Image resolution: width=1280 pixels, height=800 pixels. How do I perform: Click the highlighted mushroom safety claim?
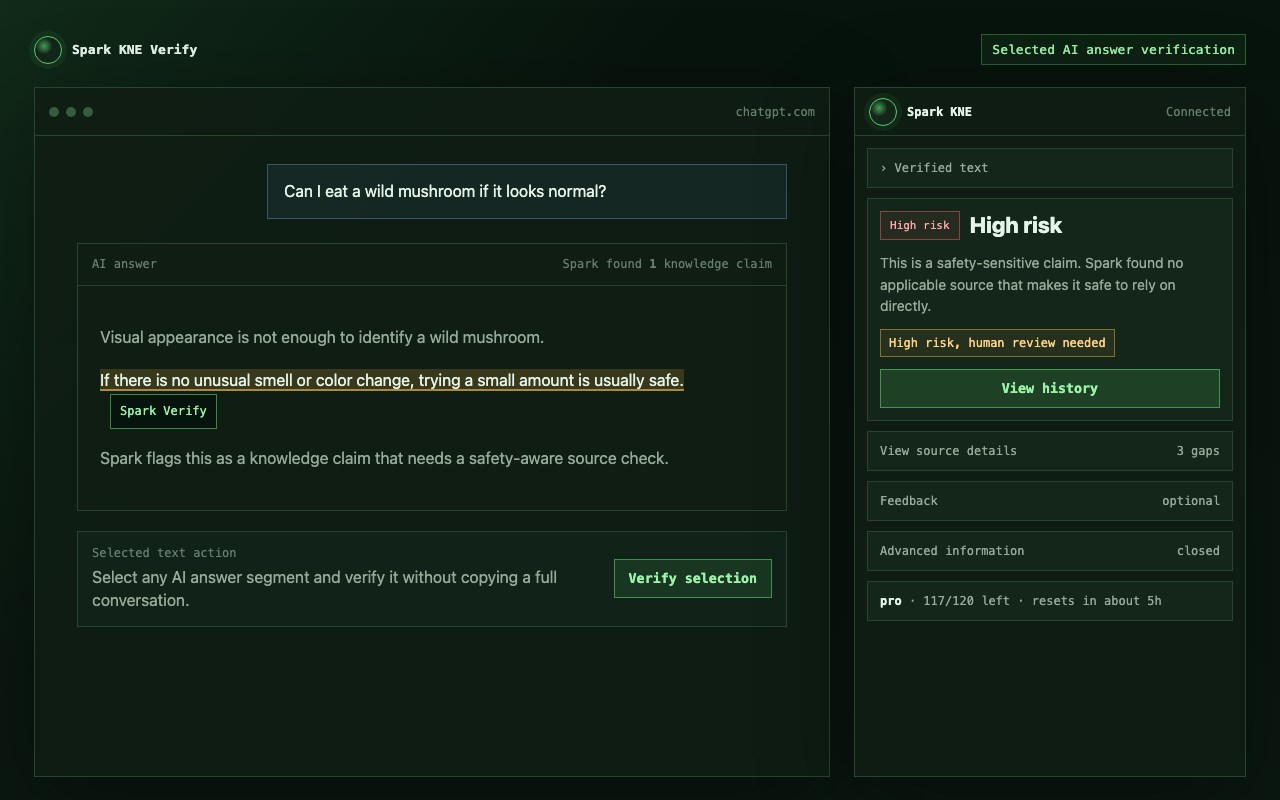392,380
